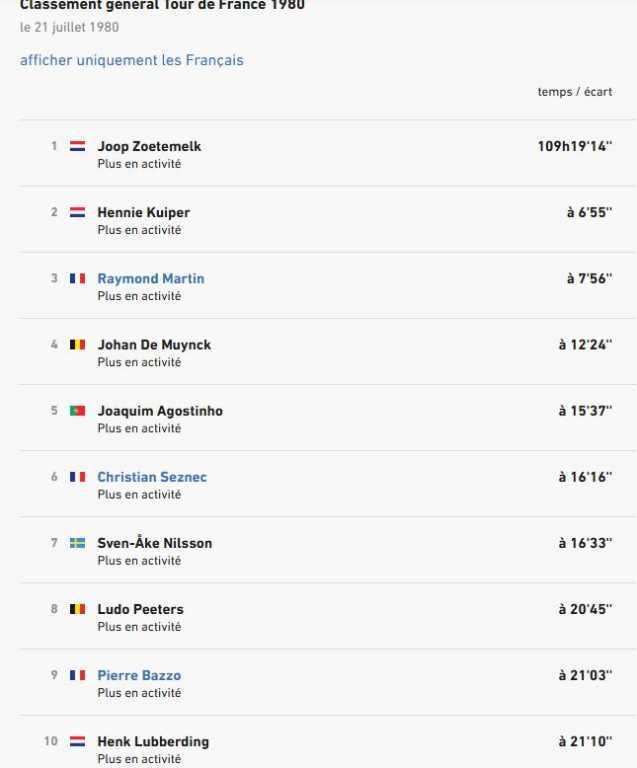637x768 pixels.
Task: Click the name Hennie Kuiper
Action: 143,212
